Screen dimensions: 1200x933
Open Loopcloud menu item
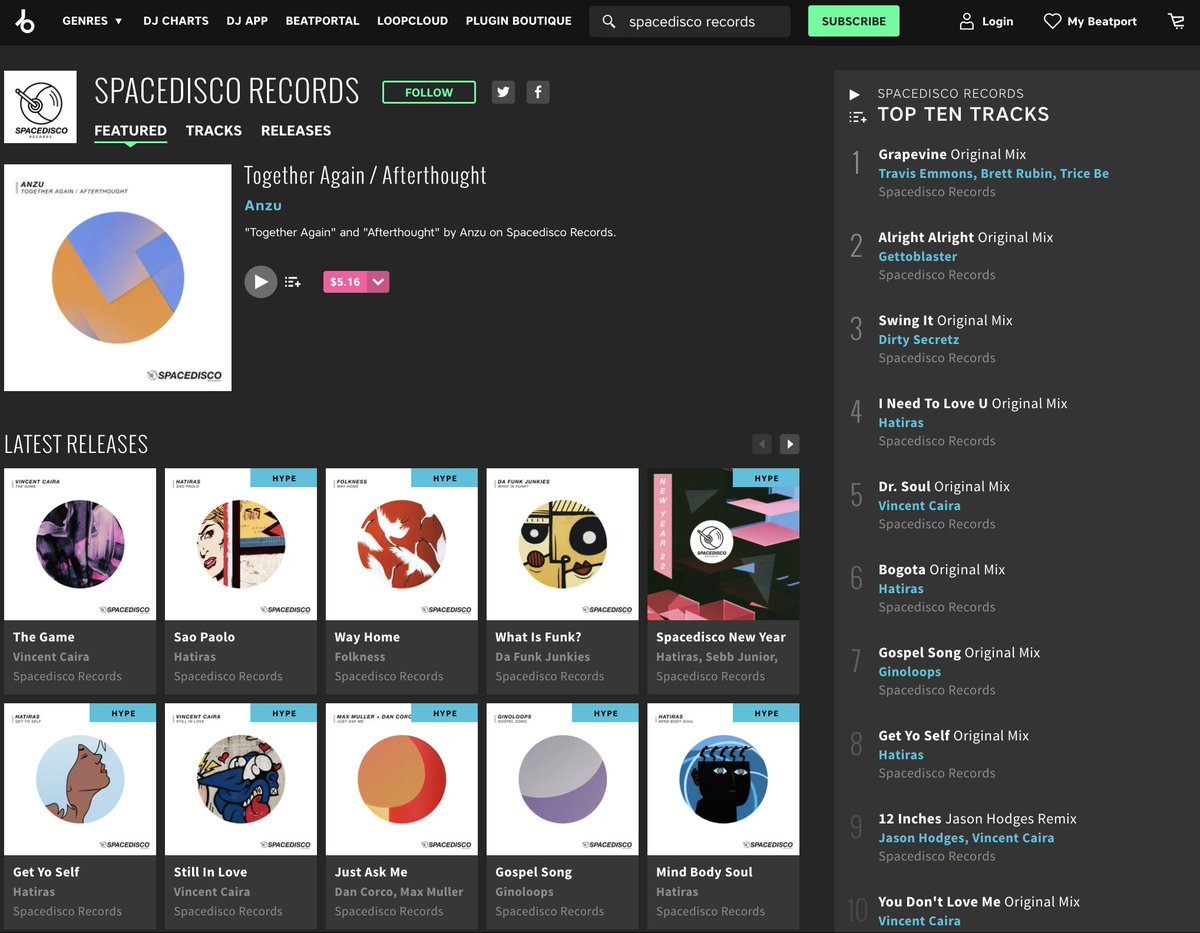412,21
